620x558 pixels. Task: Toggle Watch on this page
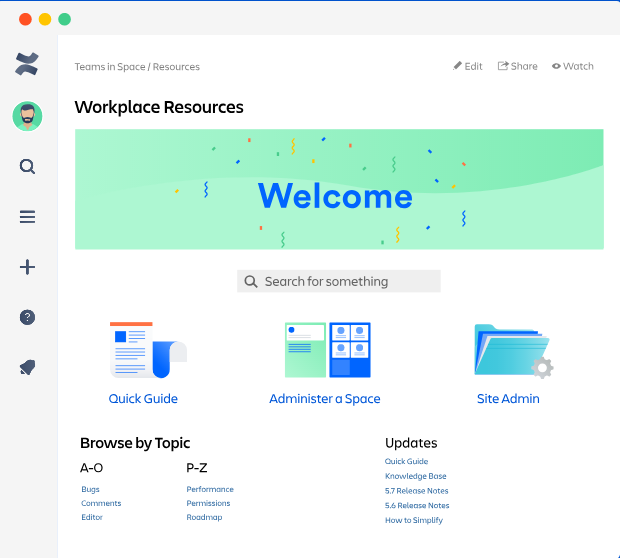[573, 66]
